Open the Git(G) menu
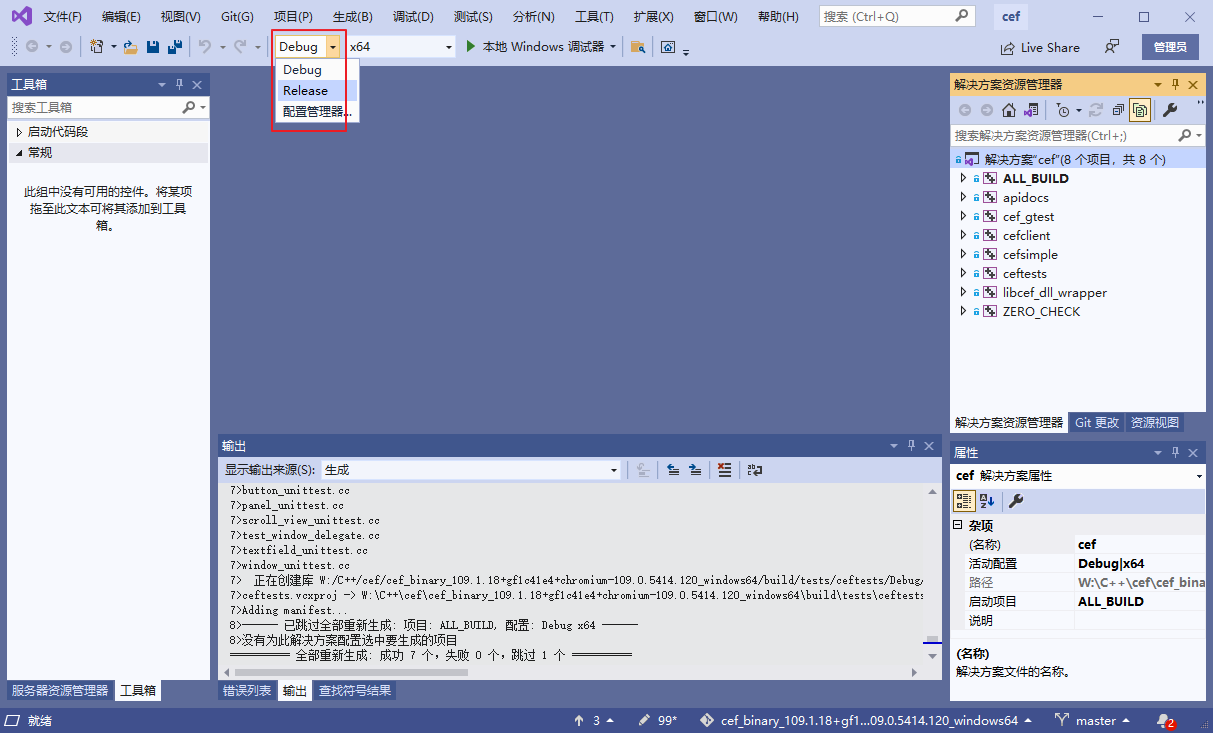 point(235,15)
